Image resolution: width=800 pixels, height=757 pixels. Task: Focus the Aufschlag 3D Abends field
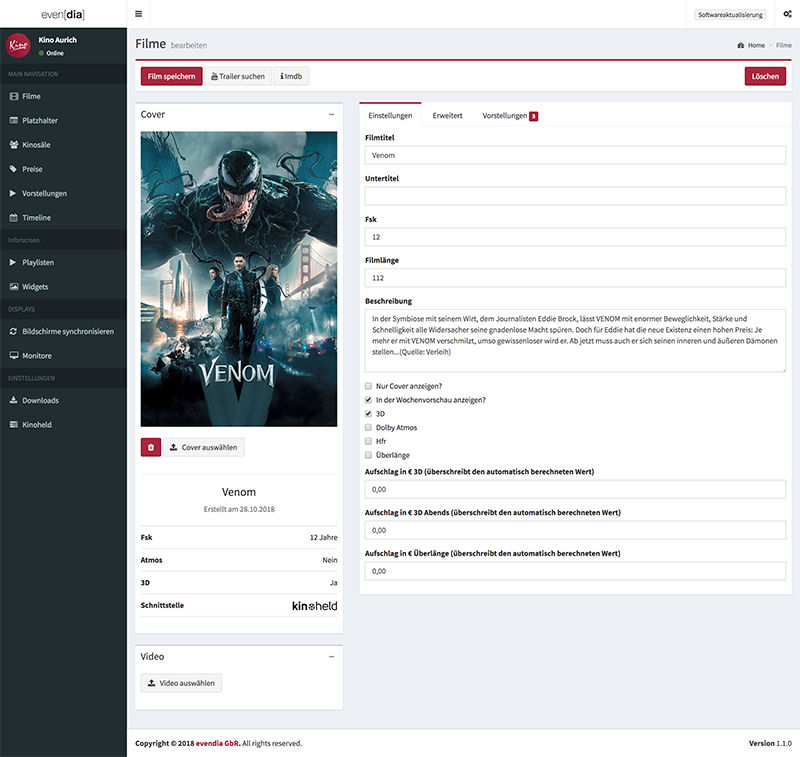(x=575, y=530)
